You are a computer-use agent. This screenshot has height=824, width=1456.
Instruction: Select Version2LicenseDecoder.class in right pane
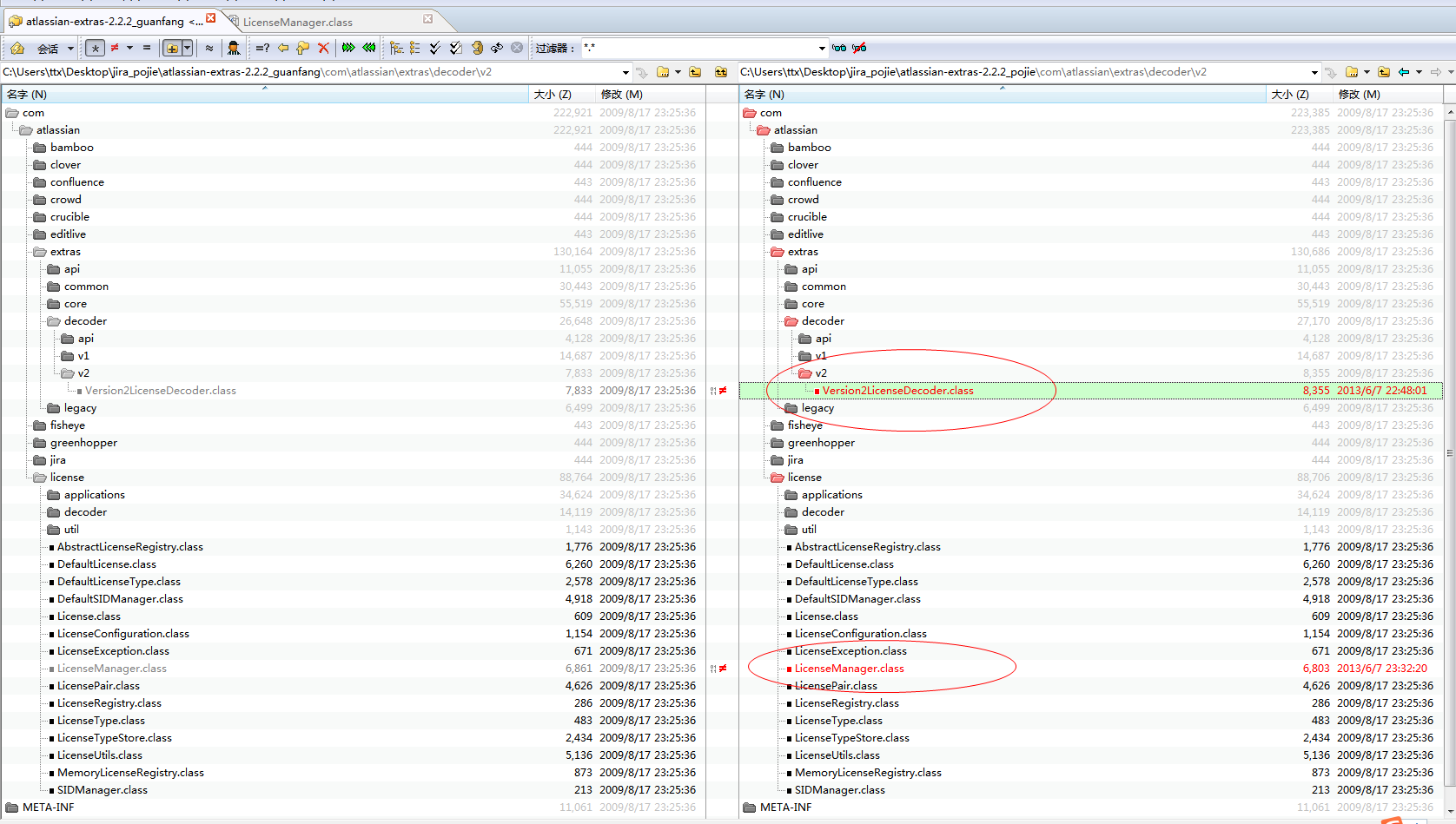pyautogui.click(x=898, y=391)
